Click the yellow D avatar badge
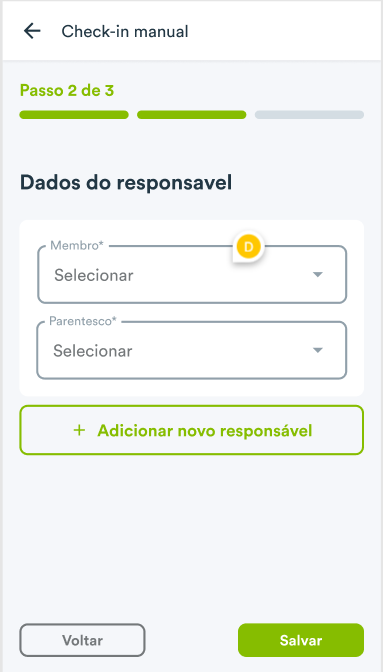This screenshot has height=672, width=383. tap(249, 247)
